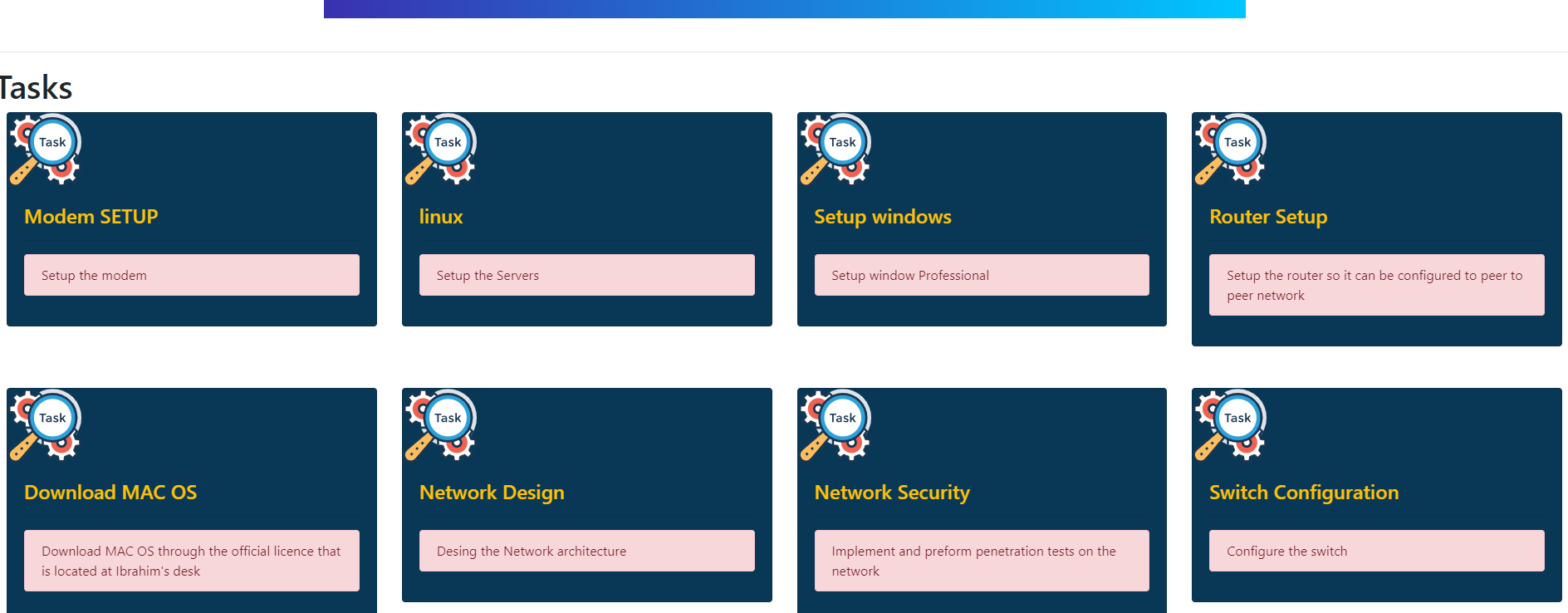This screenshot has width=1568, height=613.
Task: Click the Task icon on Network Design card
Action: [440, 425]
